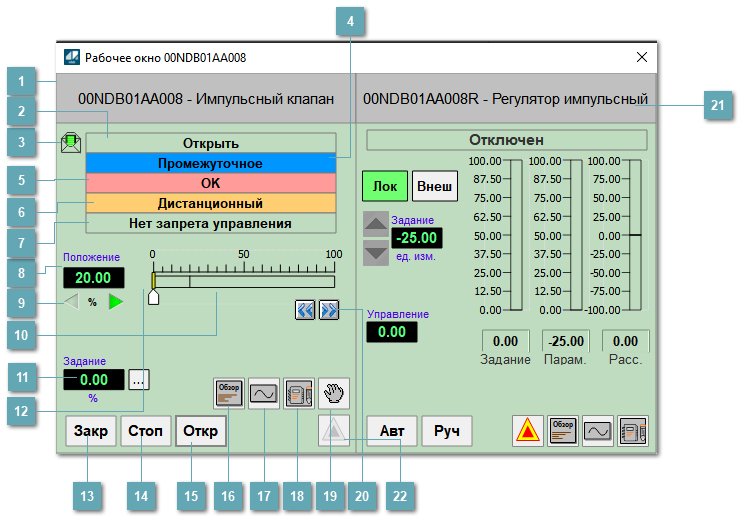The width and height of the screenshot is (743, 521).
Task: Open the trend graph icon in the valve panel
Action: (264, 393)
